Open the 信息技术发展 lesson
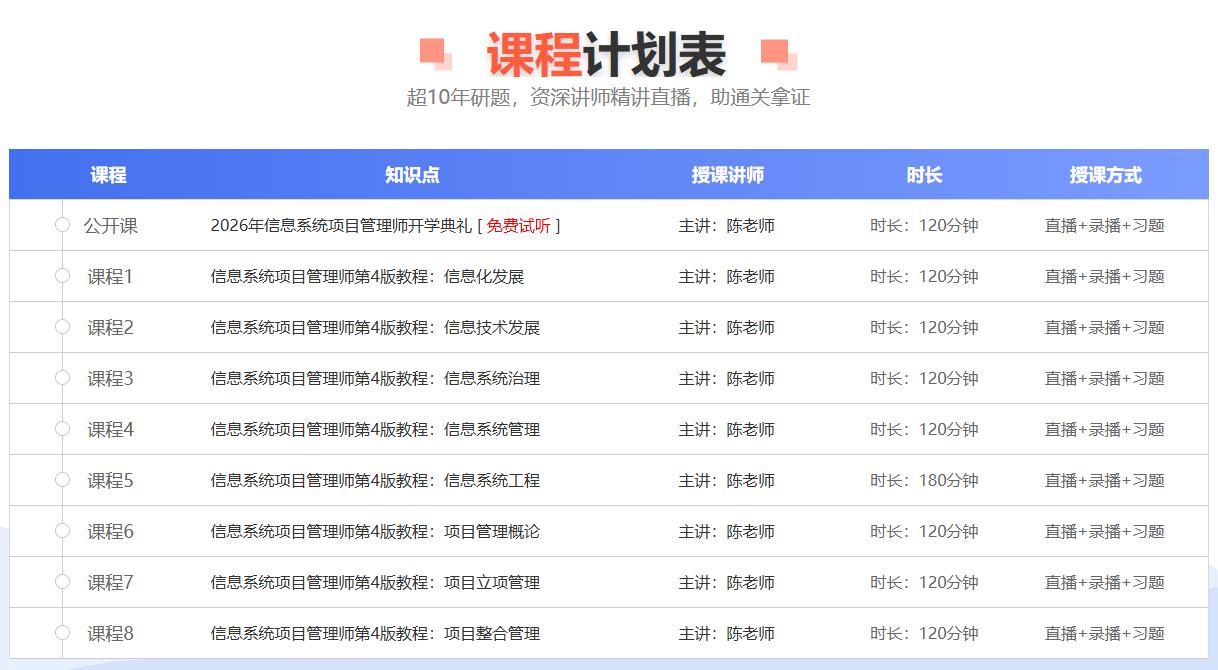 (x=375, y=328)
